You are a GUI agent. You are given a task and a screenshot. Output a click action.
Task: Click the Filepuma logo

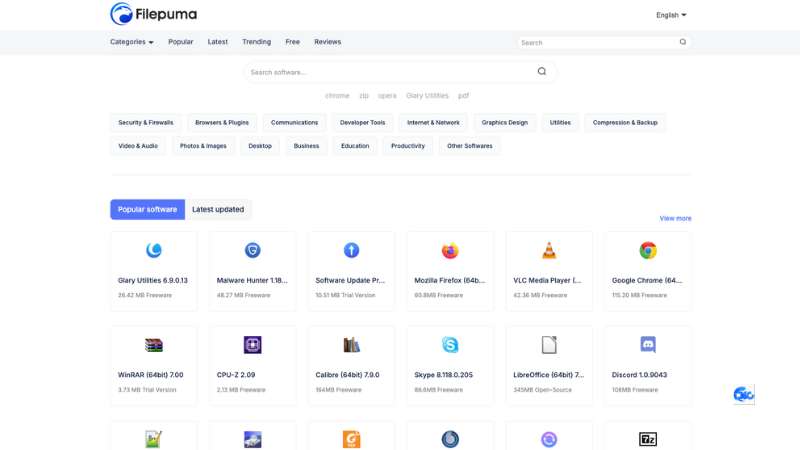coord(154,14)
